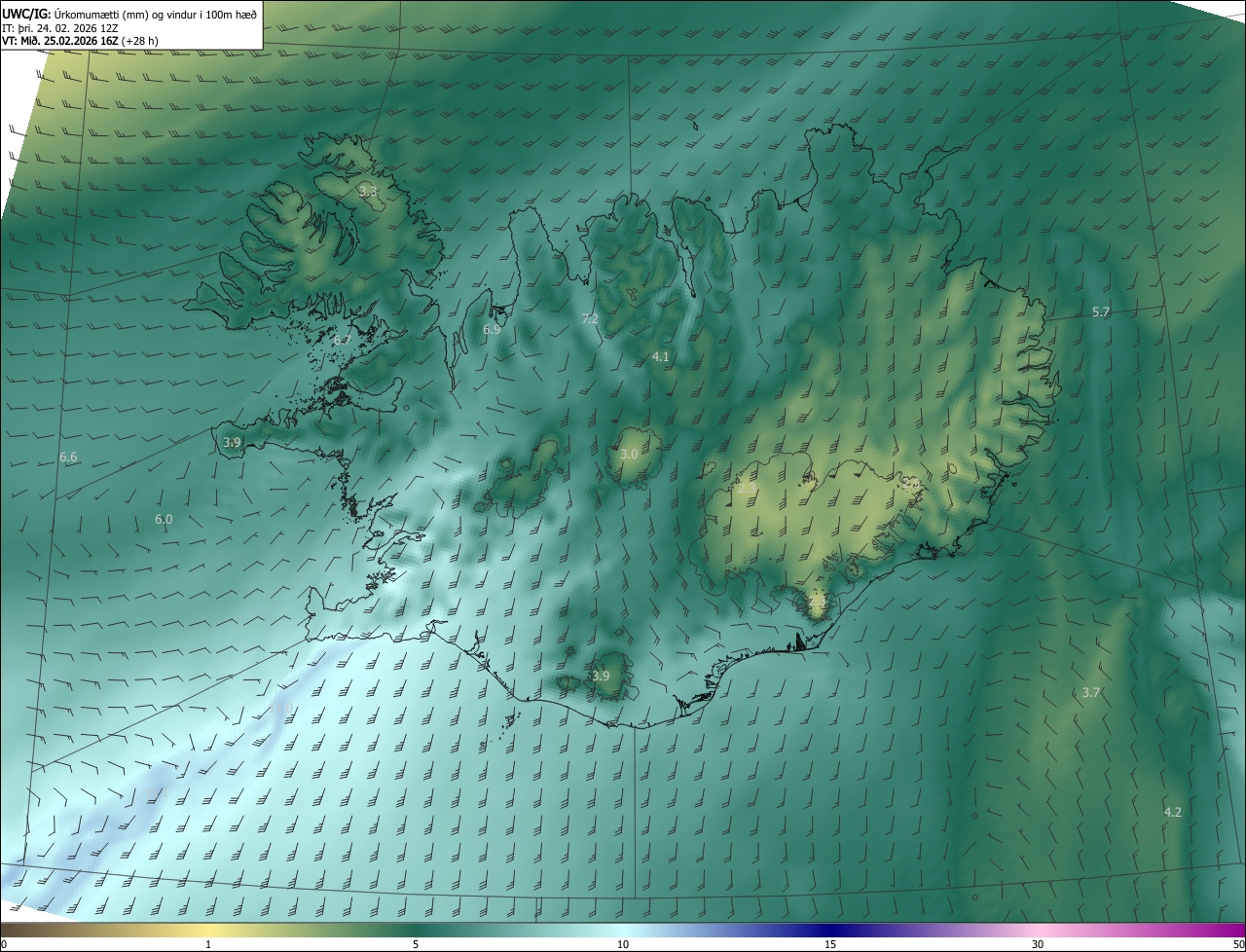Click the 10 tick label on the legend
The height and width of the screenshot is (952, 1246).
pos(623,945)
